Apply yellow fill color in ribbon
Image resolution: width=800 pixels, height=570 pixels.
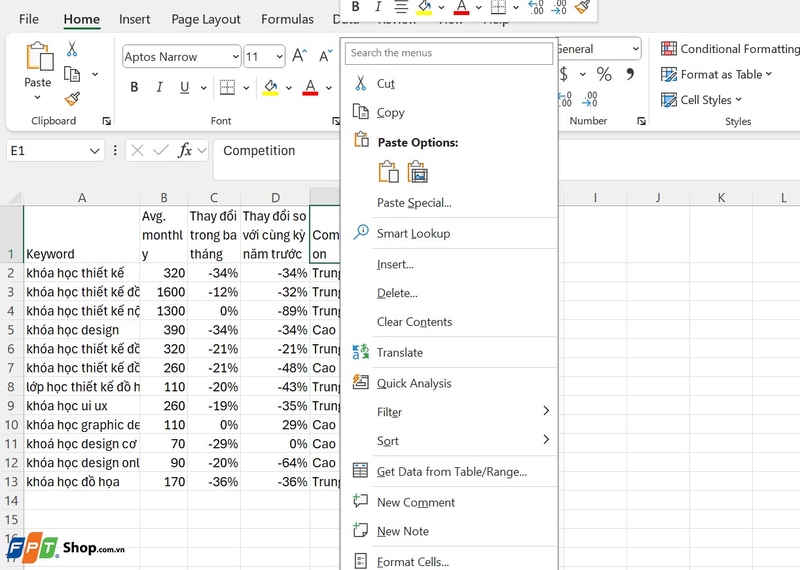(x=270, y=88)
